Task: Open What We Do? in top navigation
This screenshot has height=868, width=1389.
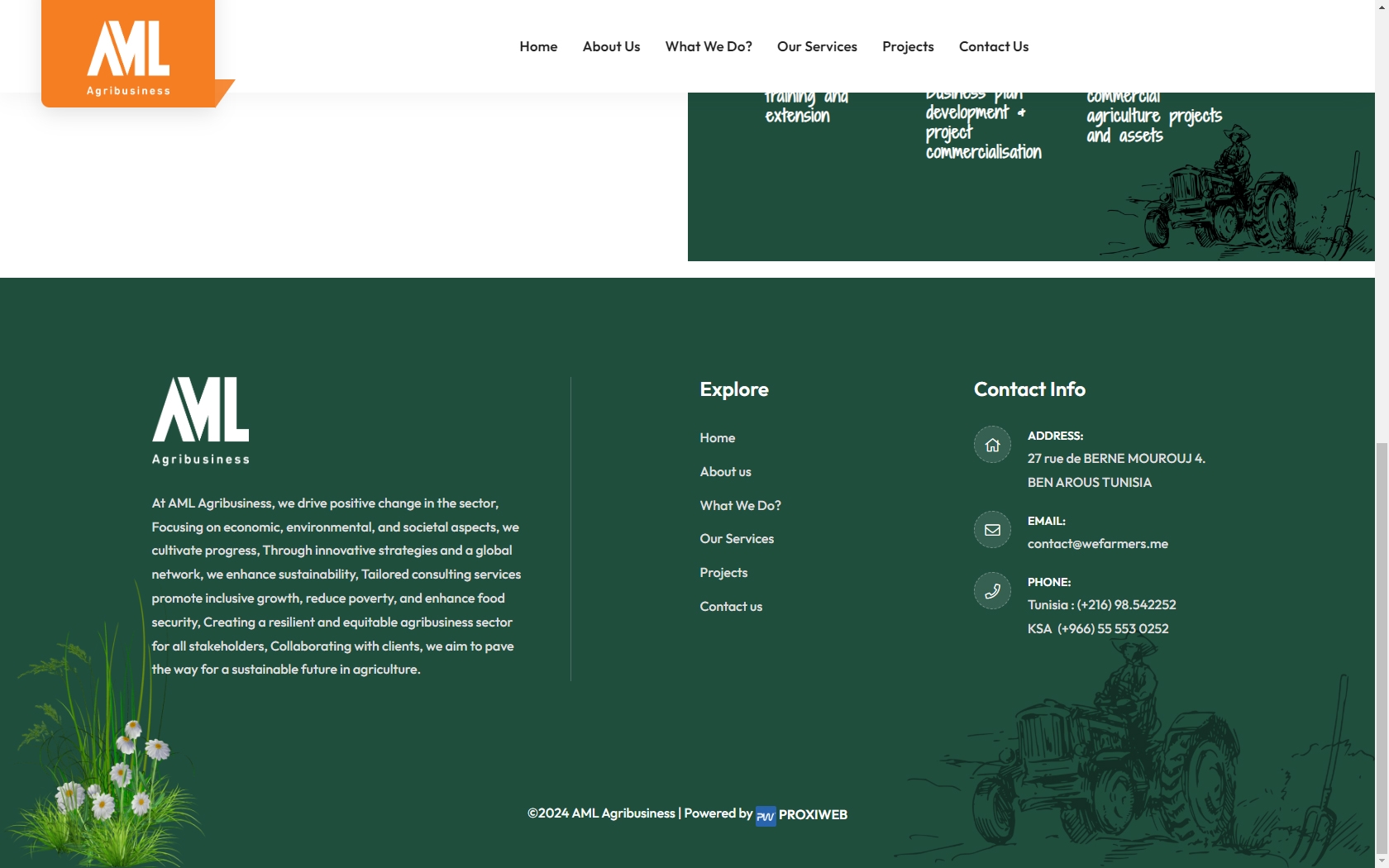Action: (709, 46)
